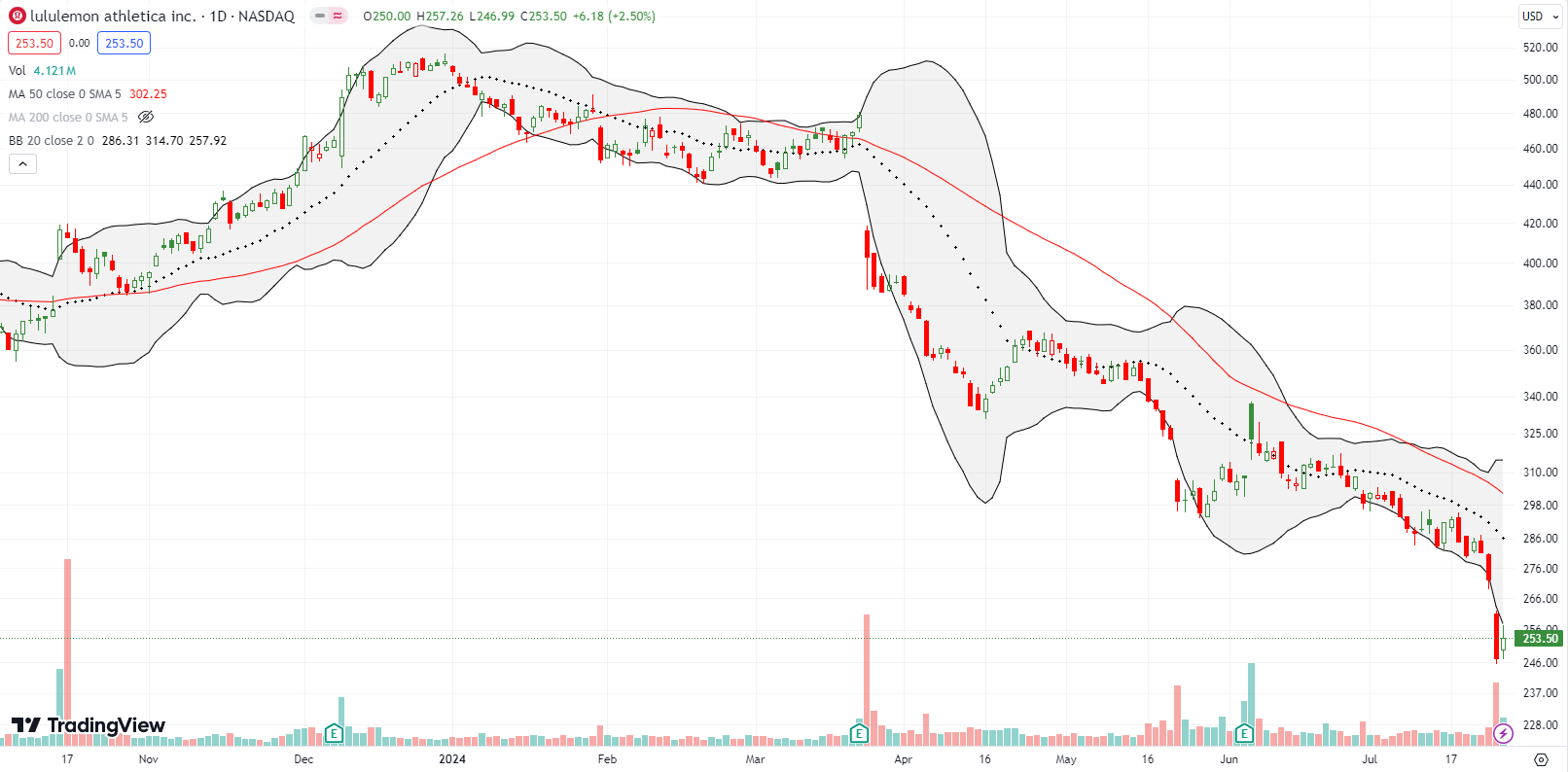Image resolution: width=1568 pixels, height=772 pixels.
Task: Click the Jun time axis label
Action: point(1229,758)
